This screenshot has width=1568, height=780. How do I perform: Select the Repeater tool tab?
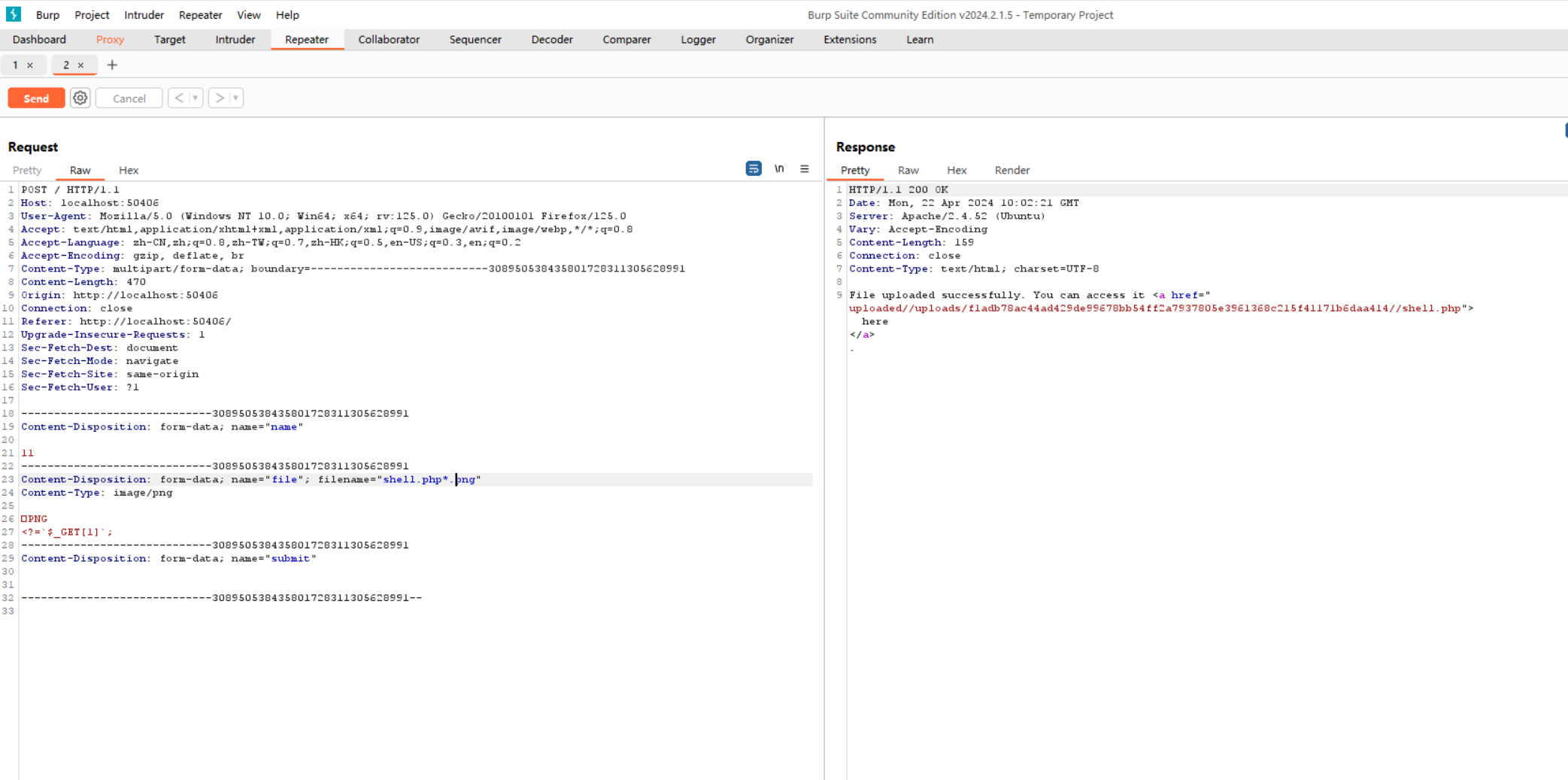[x=307, y=40]
